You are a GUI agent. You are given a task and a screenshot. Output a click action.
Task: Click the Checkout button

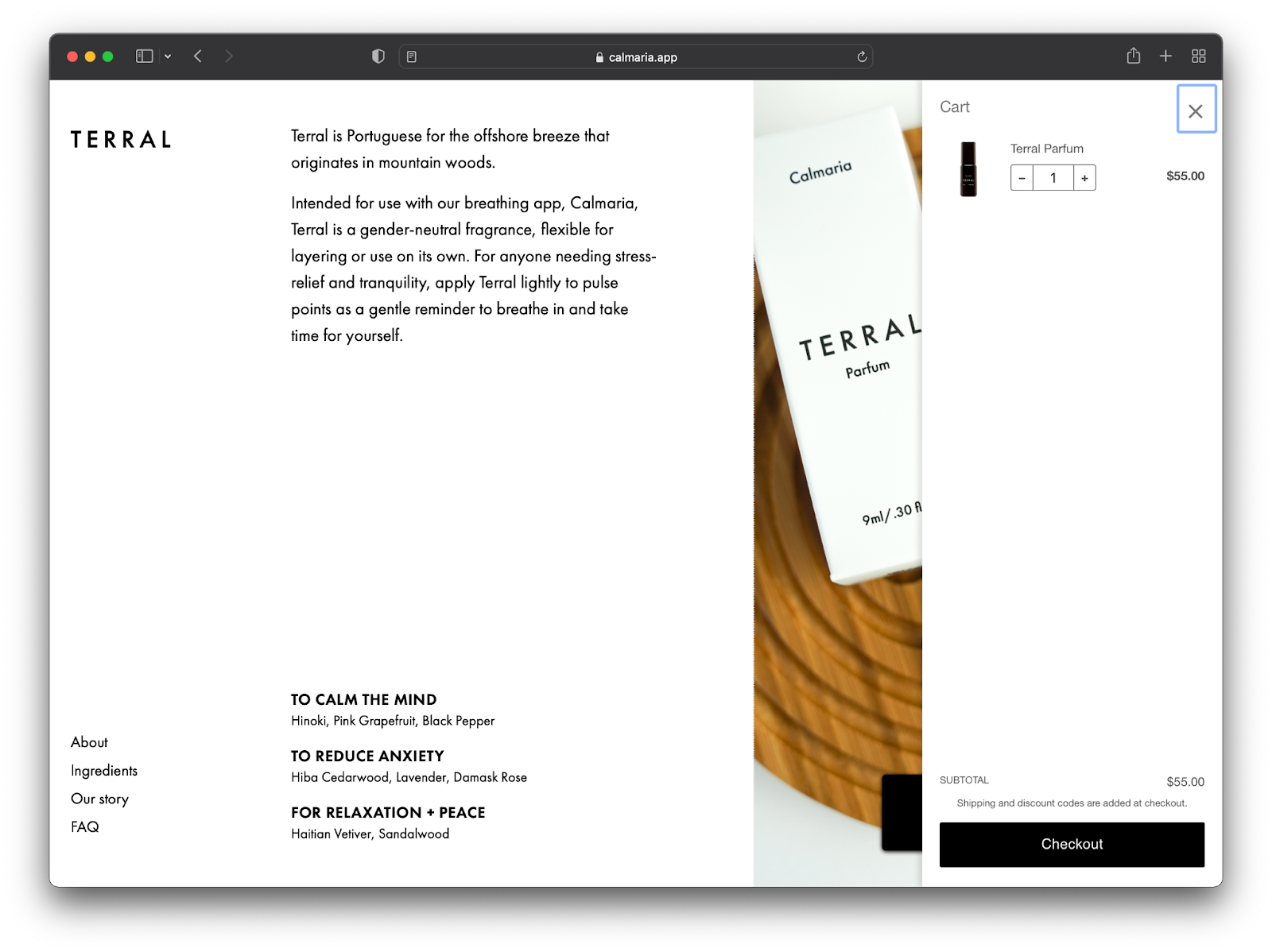point(1072,844)
